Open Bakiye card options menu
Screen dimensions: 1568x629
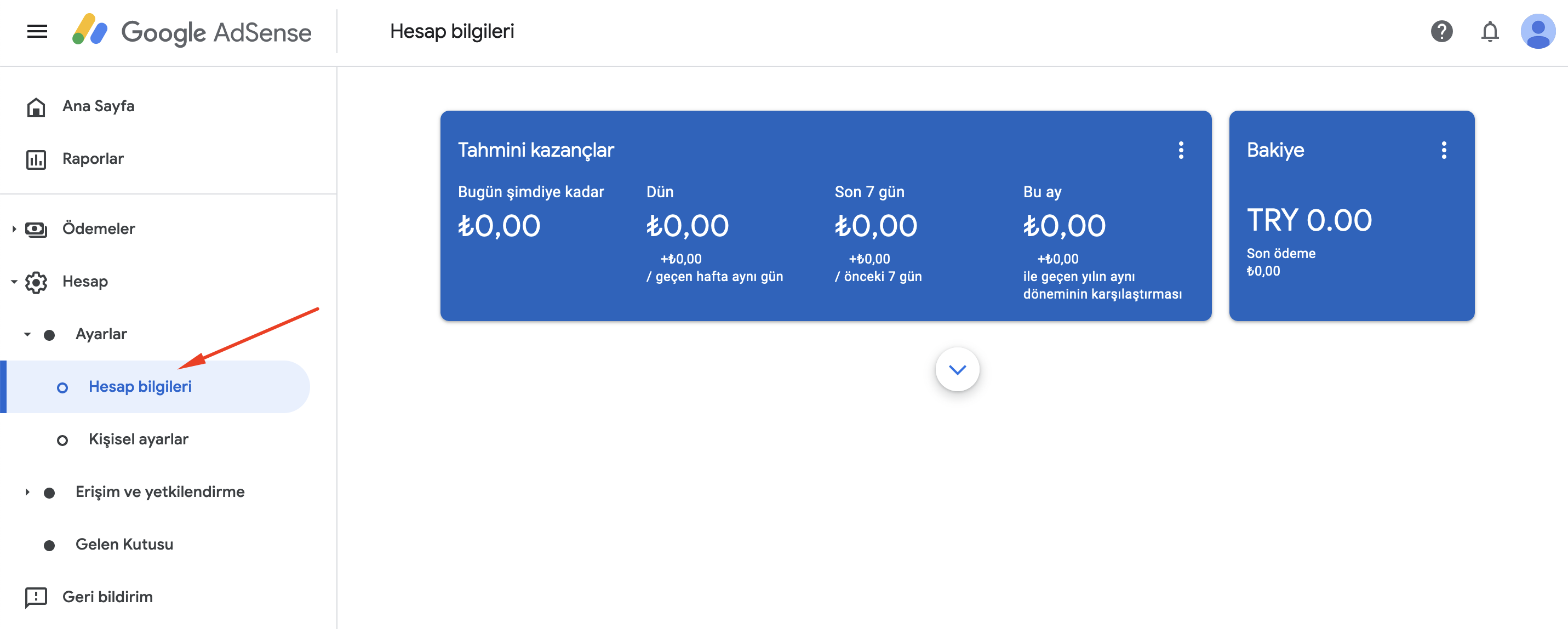pos(1444,150)
